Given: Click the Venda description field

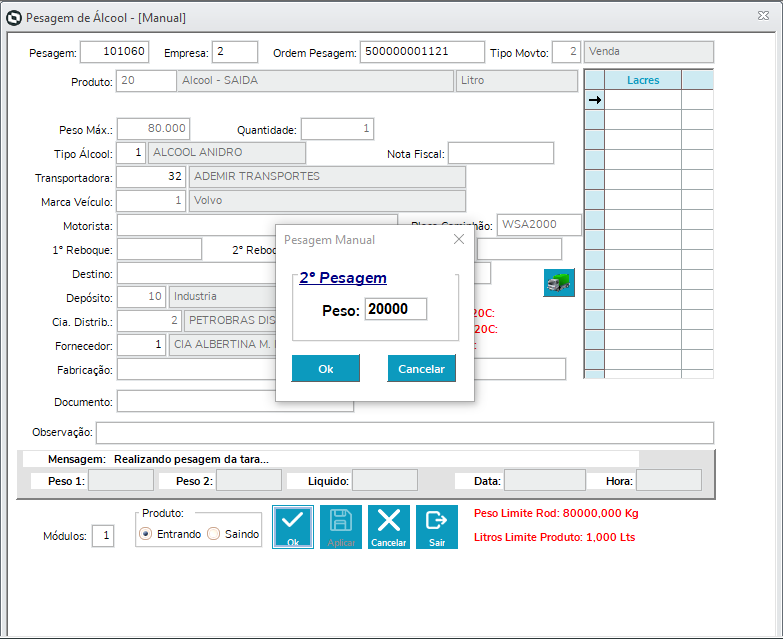Looking at the screenshot, I should 649,52.
